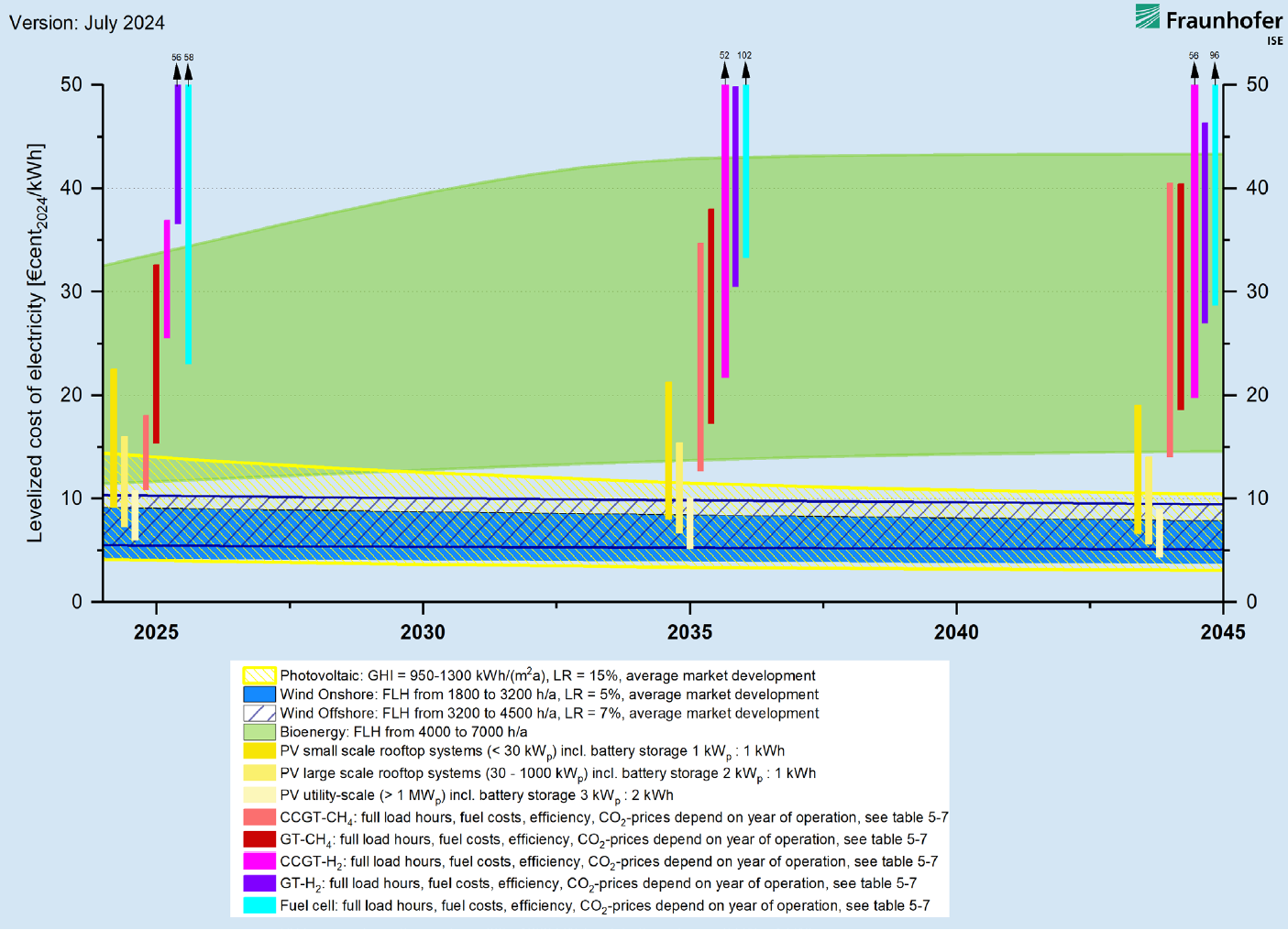Click the PV small scale rooftop legend label

pyautogui.click(x=532, y=751)
